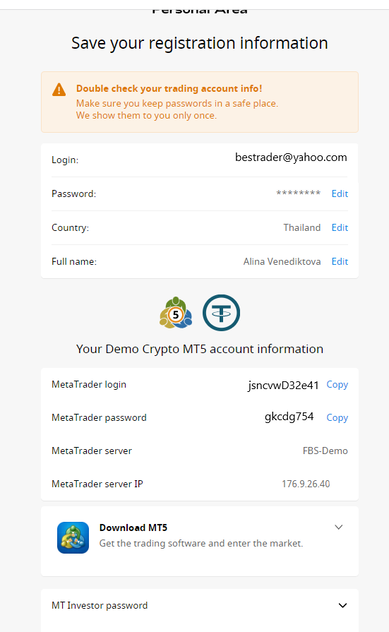This screenshot has height=632, width=389.
Task: Click the masked password asterisks
Action: [298, 193]
